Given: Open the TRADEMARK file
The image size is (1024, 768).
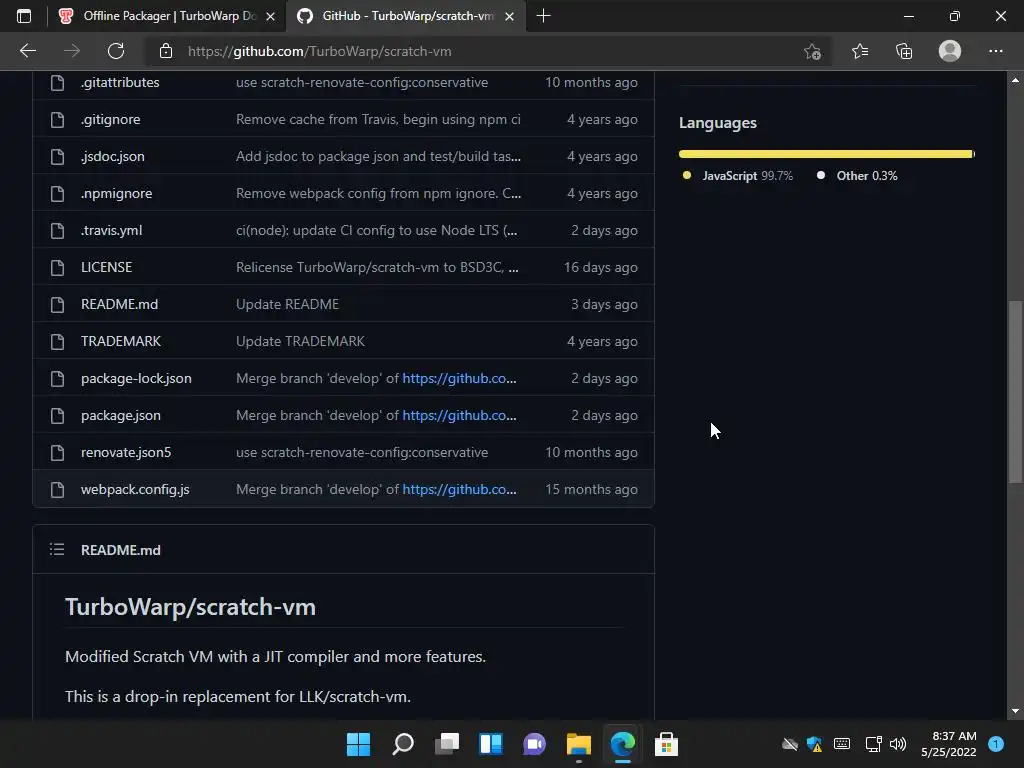Looking at the screenshot, I should (x=121, y=341).
